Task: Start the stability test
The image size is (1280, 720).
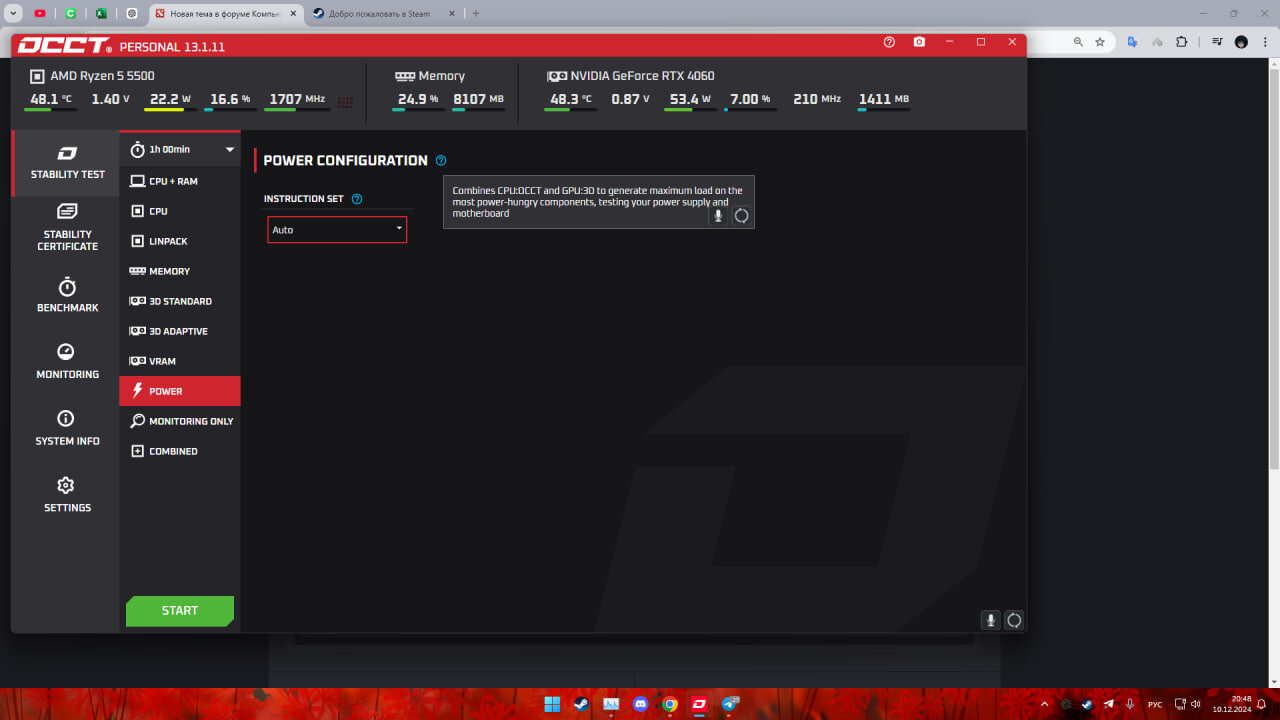Action: click(x=180, y=611)
